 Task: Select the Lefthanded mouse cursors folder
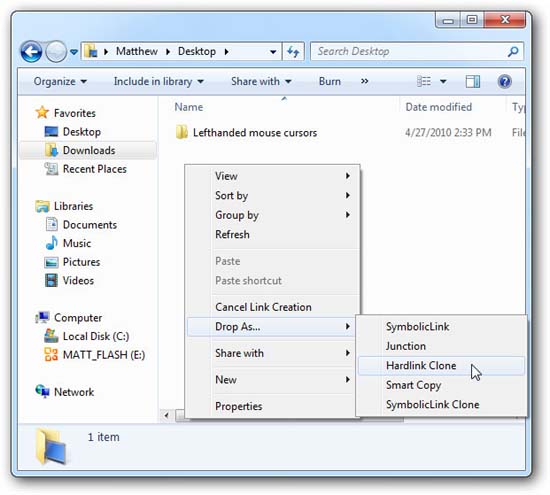(x=255, y=133)
